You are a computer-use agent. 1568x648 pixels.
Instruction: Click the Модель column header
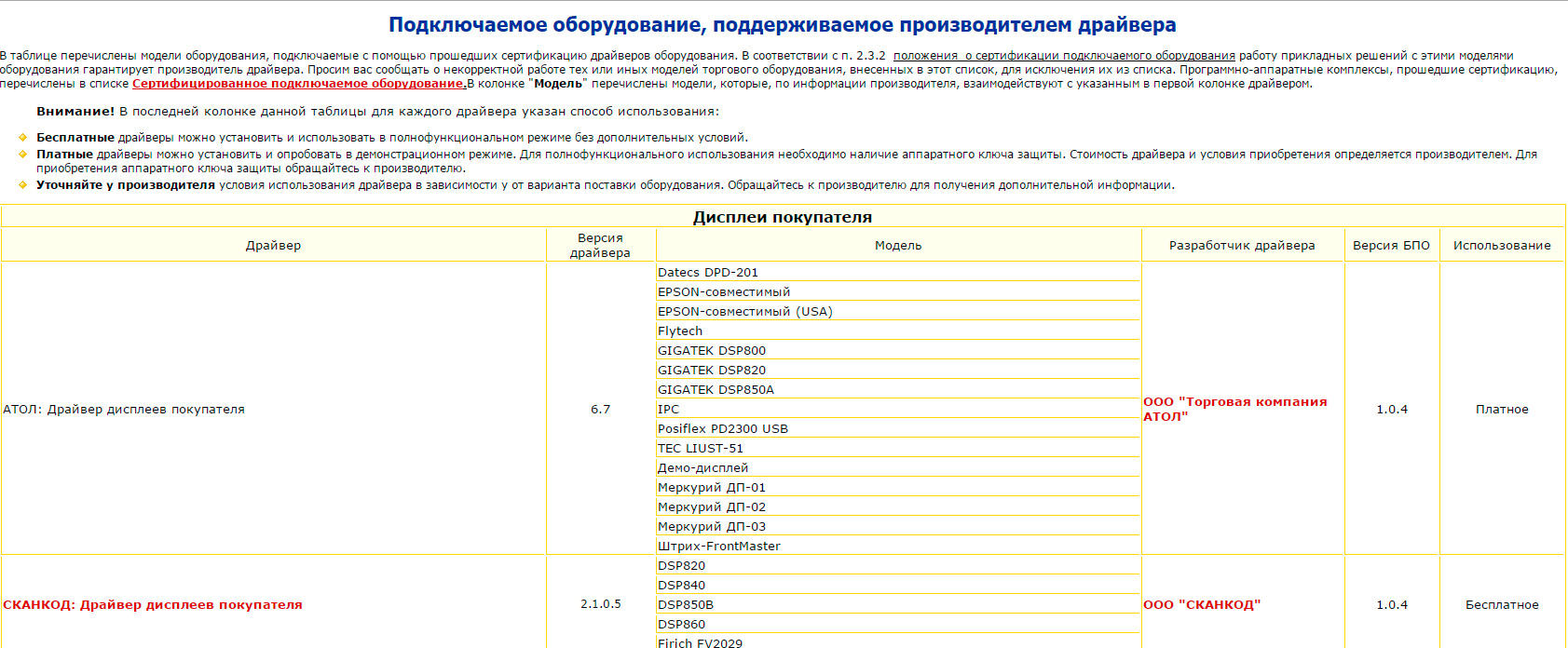(x=898, y=246)
